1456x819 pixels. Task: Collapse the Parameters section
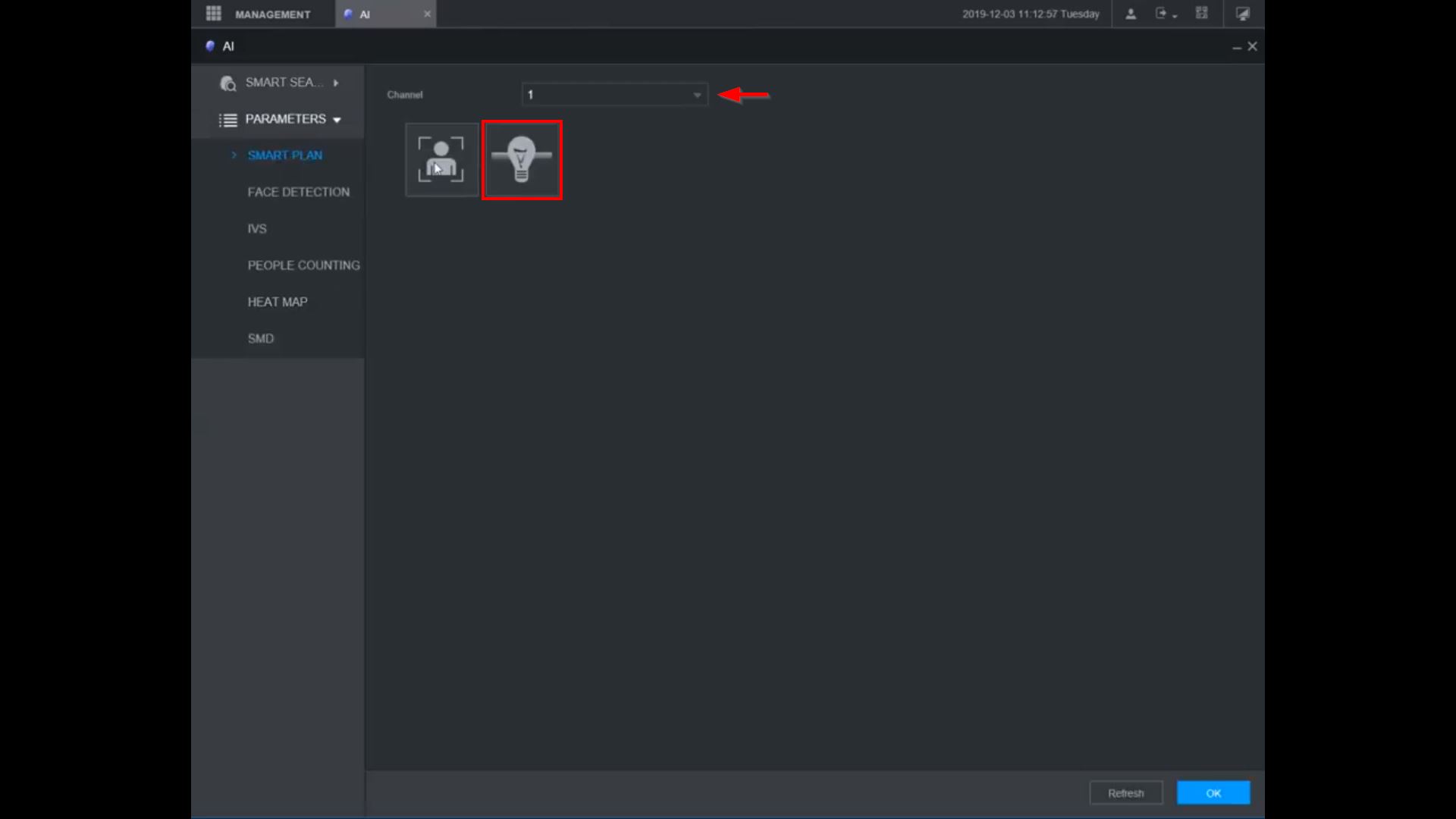tap(337, 120)
